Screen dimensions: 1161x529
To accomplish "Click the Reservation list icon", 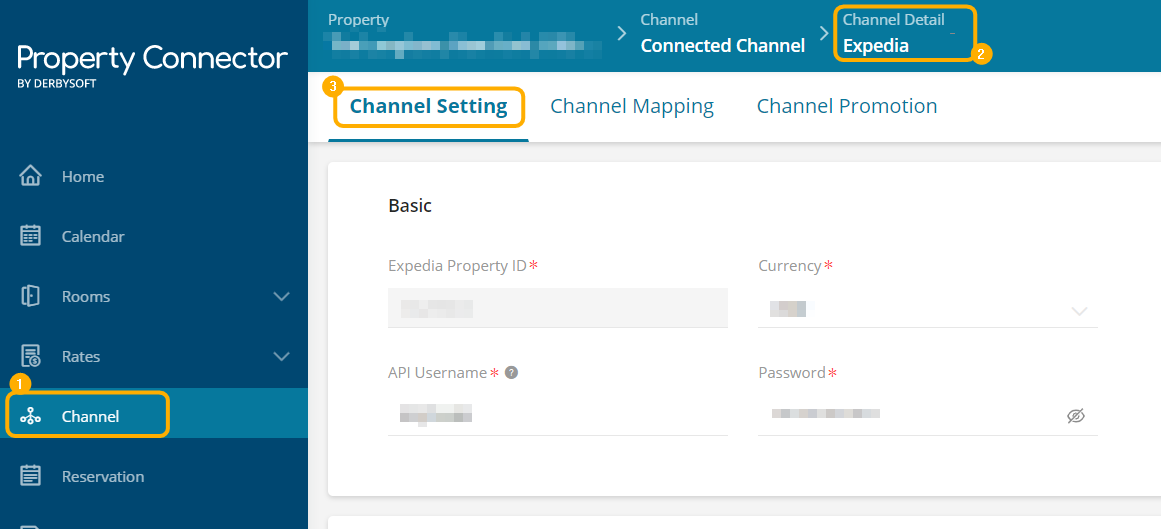I will click(x=30, y=476).
